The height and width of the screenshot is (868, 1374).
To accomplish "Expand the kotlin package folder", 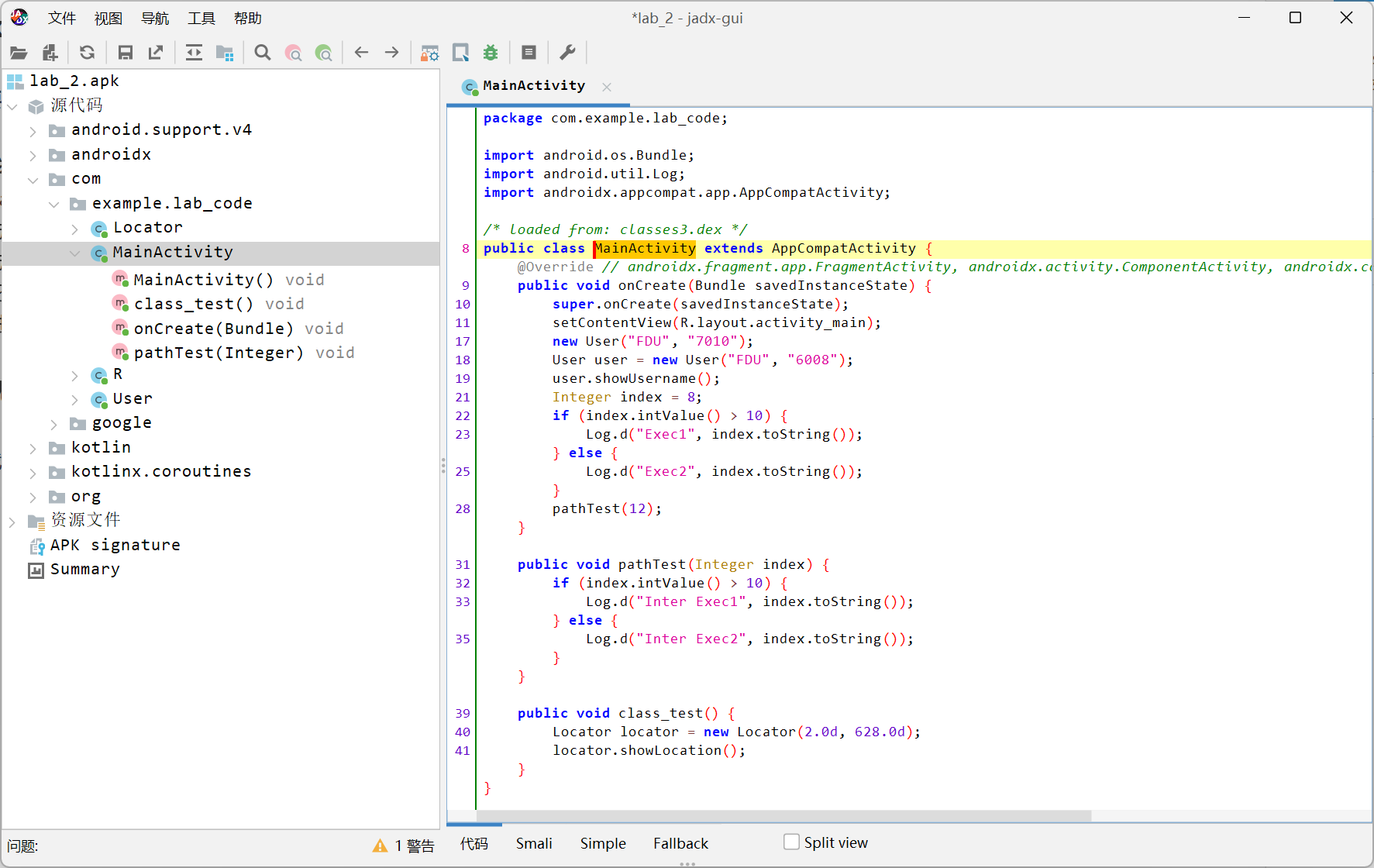I will [x=33, y=448].
